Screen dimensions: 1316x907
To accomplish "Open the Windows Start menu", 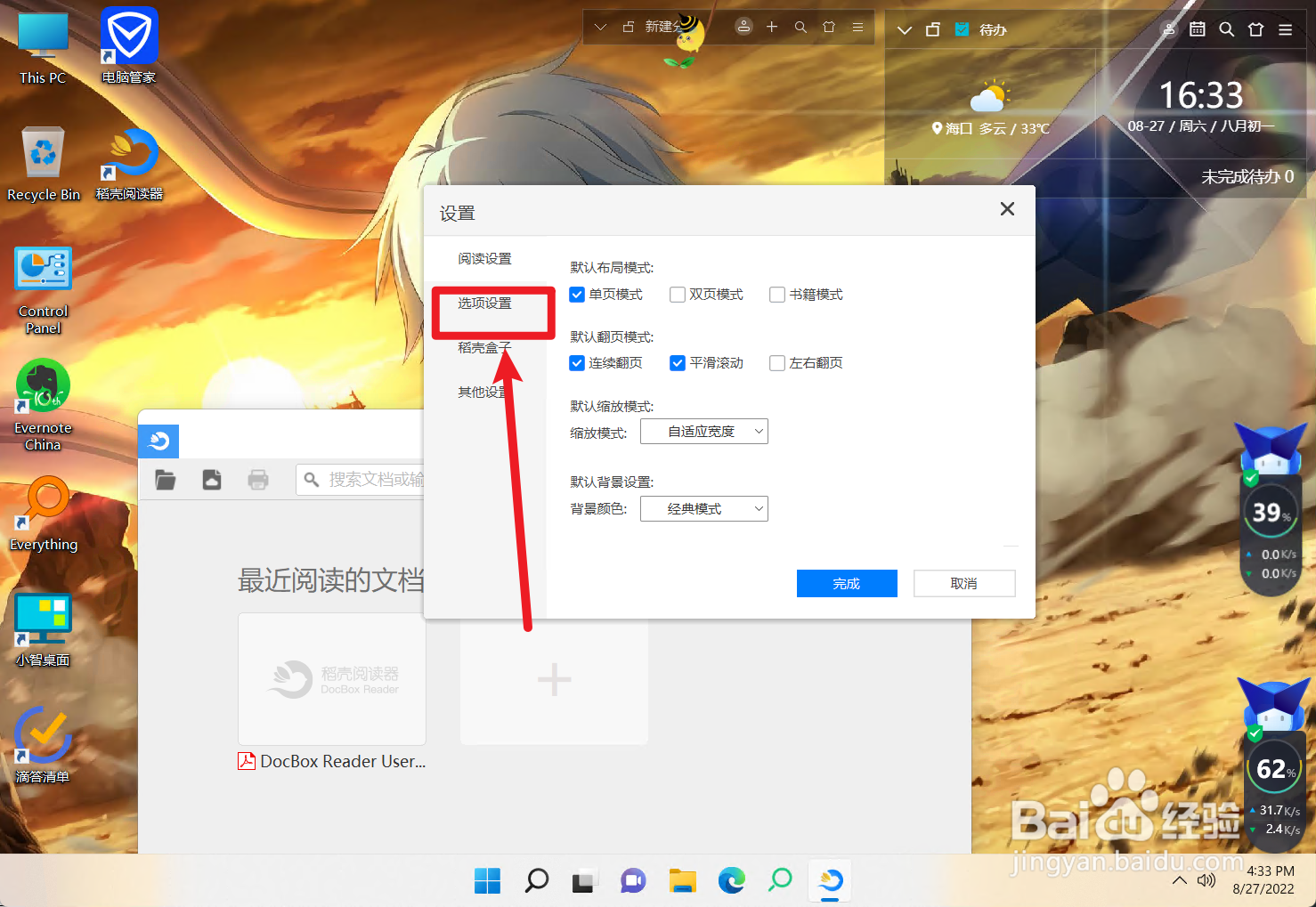I will [487, 881].
